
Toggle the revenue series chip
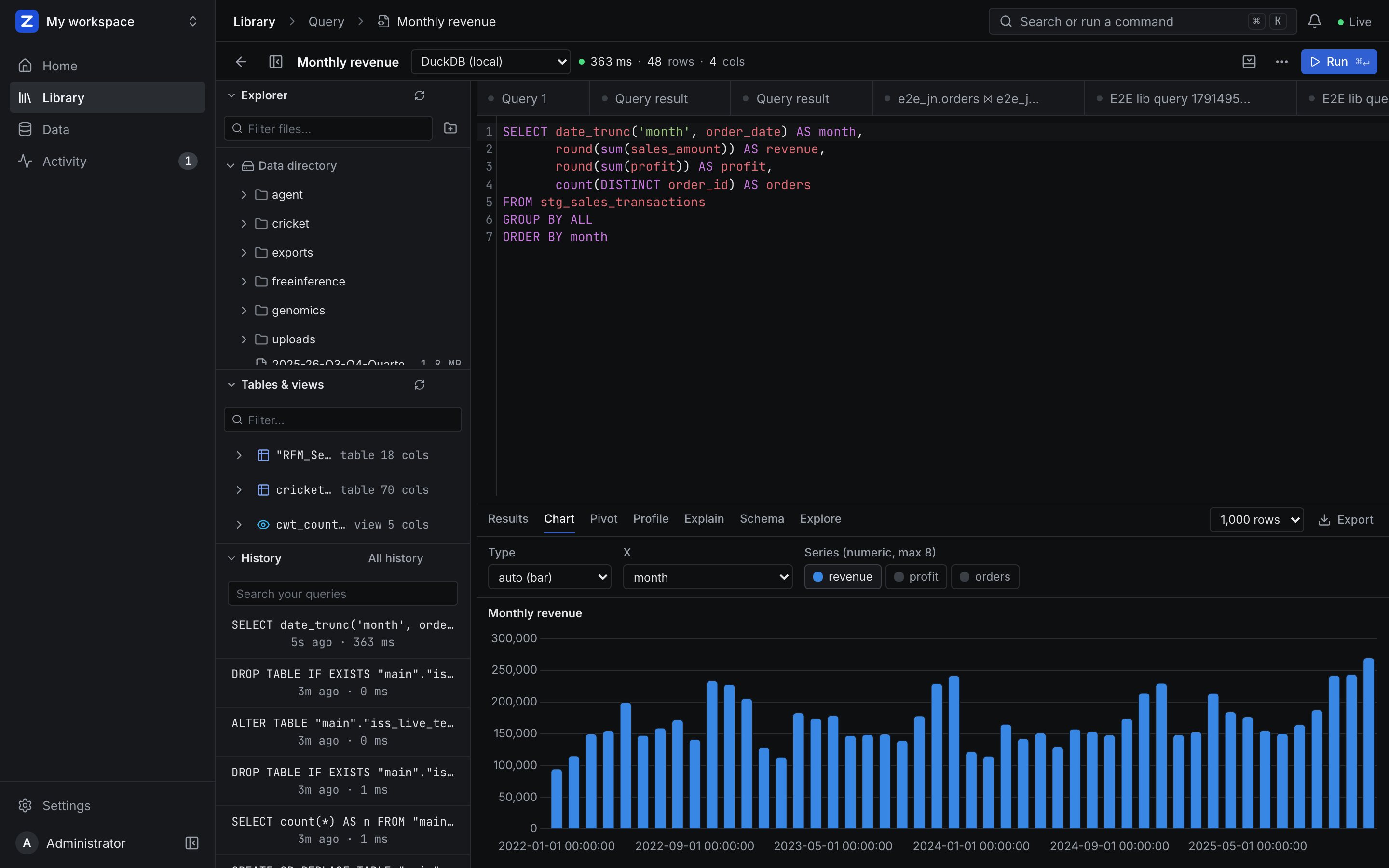pos(843,576)
